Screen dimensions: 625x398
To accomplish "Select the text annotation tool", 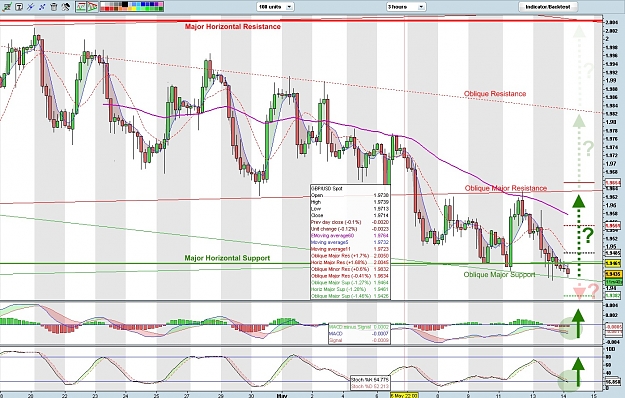I will tap(19, 7).
